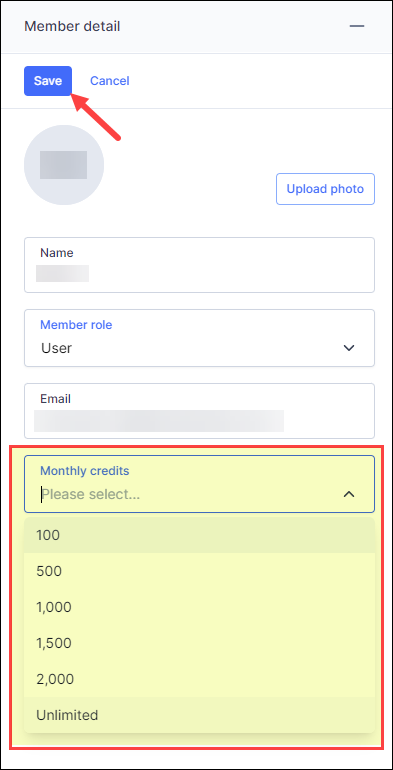The height and width of the screenshot is (770, 393).
Task: Click the Upload photo button
Action: (325, 189)
